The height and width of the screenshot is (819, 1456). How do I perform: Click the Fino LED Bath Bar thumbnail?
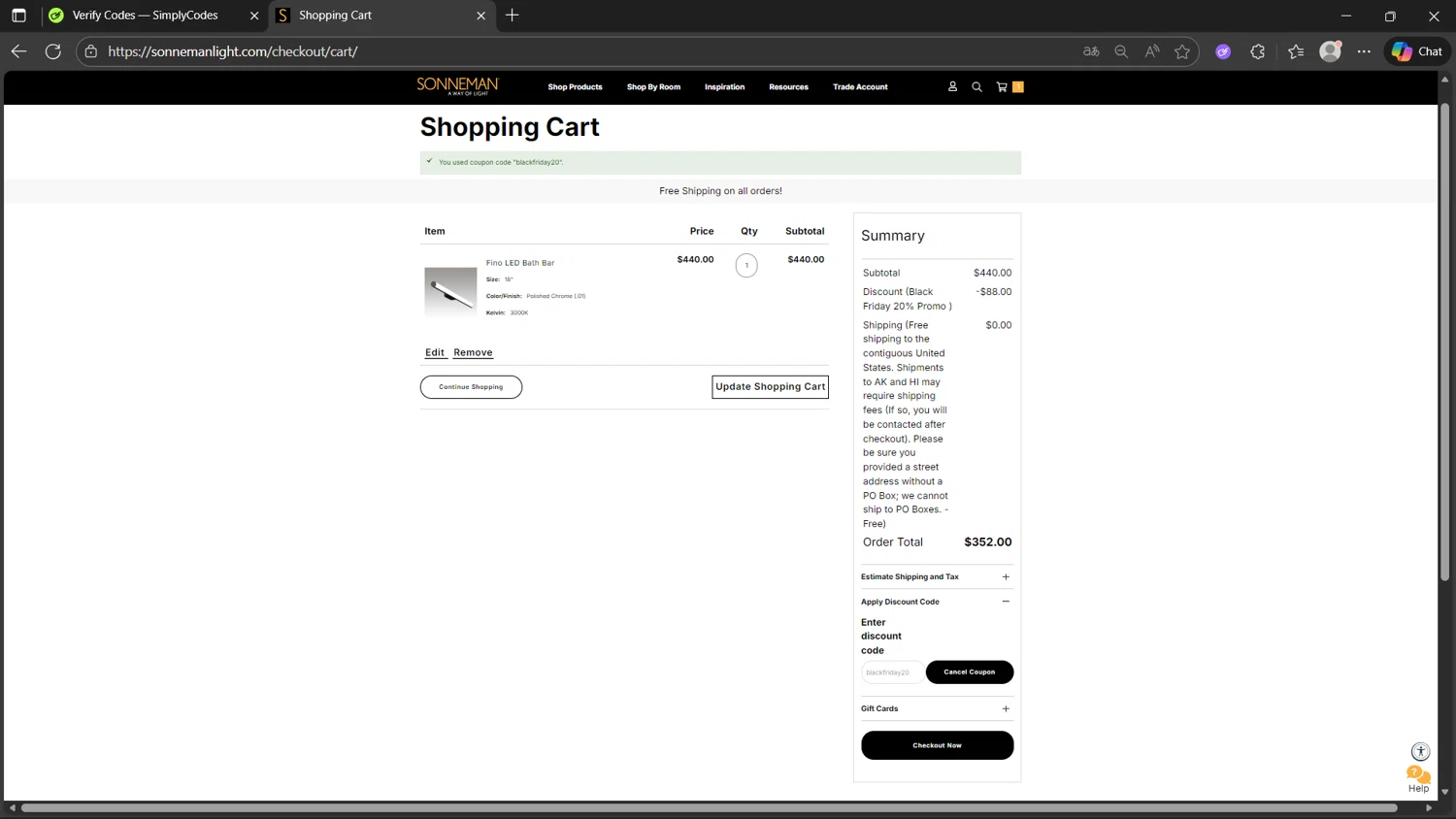click(450, 292)
